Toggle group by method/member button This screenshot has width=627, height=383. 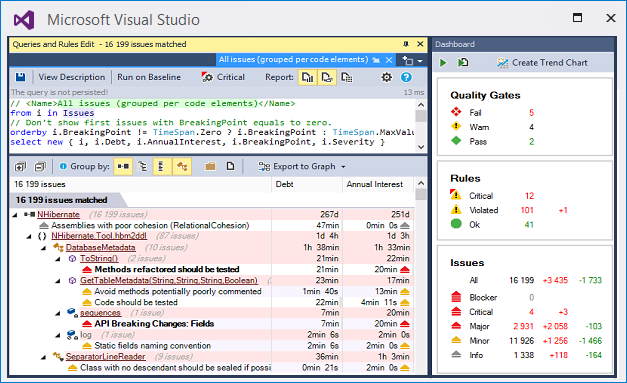point(182,166)
